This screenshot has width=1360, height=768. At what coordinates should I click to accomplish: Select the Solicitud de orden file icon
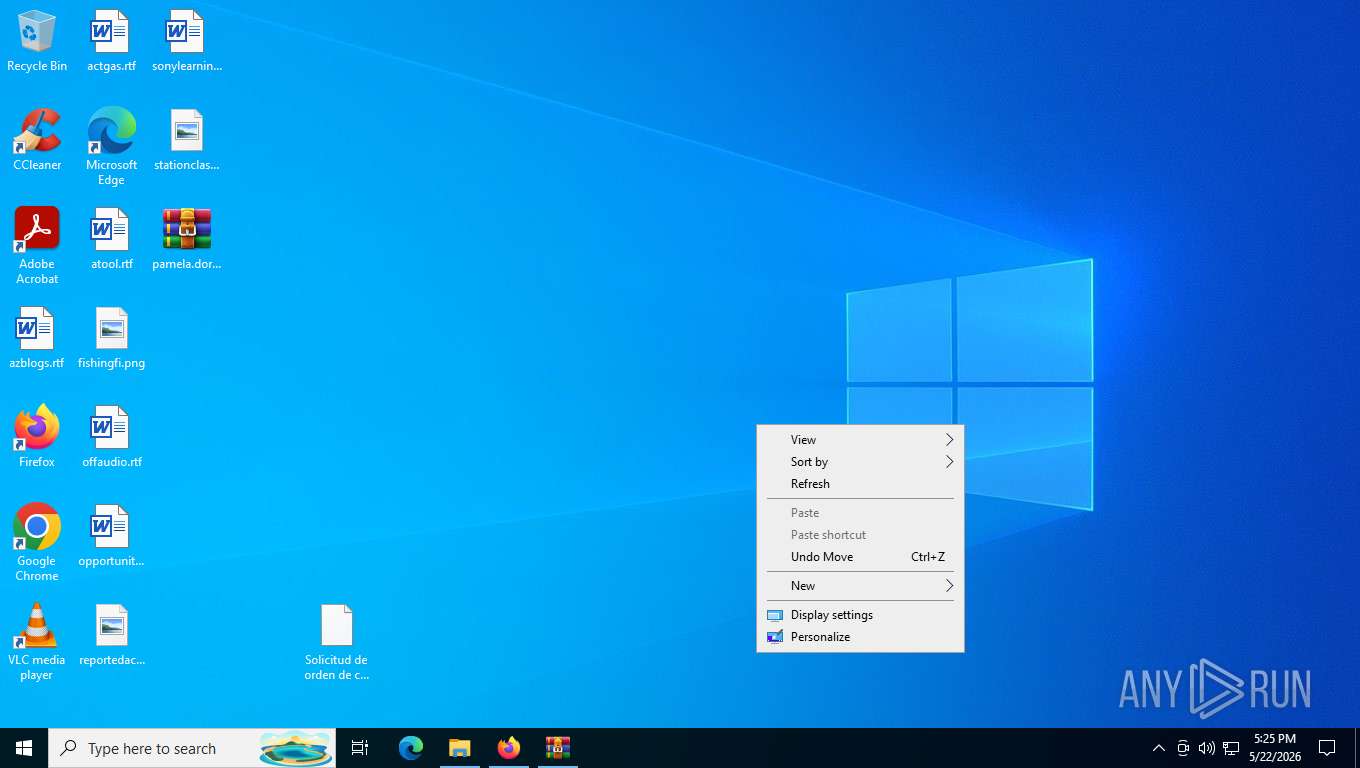(337, 642)
